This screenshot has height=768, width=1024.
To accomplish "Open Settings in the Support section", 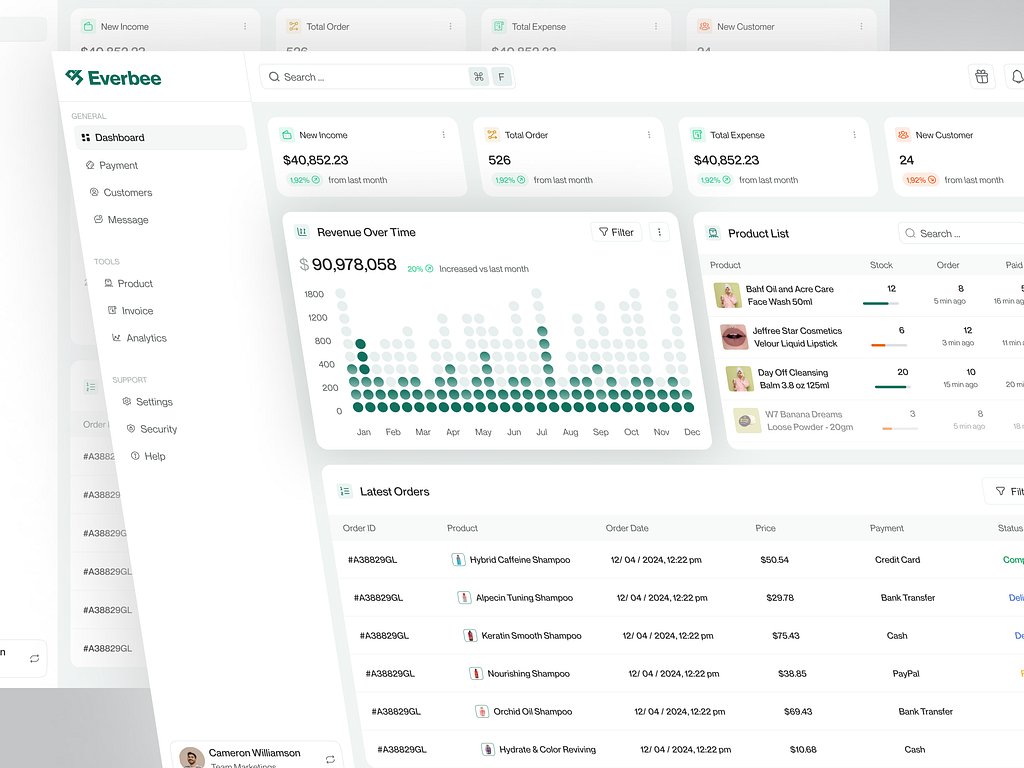I will tap(148, 402).
